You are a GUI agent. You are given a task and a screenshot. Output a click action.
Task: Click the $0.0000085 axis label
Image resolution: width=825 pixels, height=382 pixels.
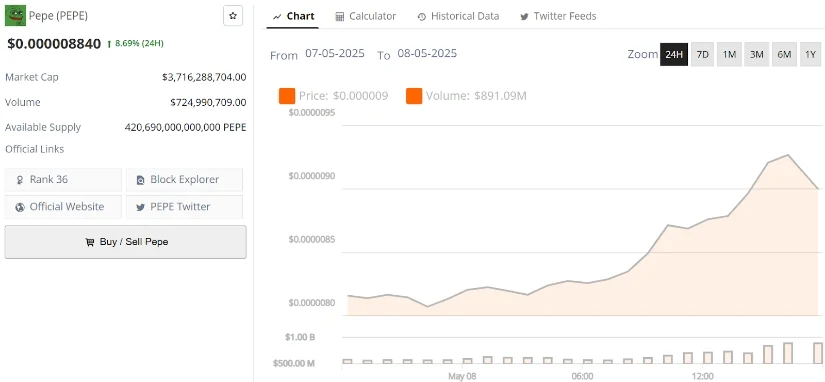312,239
